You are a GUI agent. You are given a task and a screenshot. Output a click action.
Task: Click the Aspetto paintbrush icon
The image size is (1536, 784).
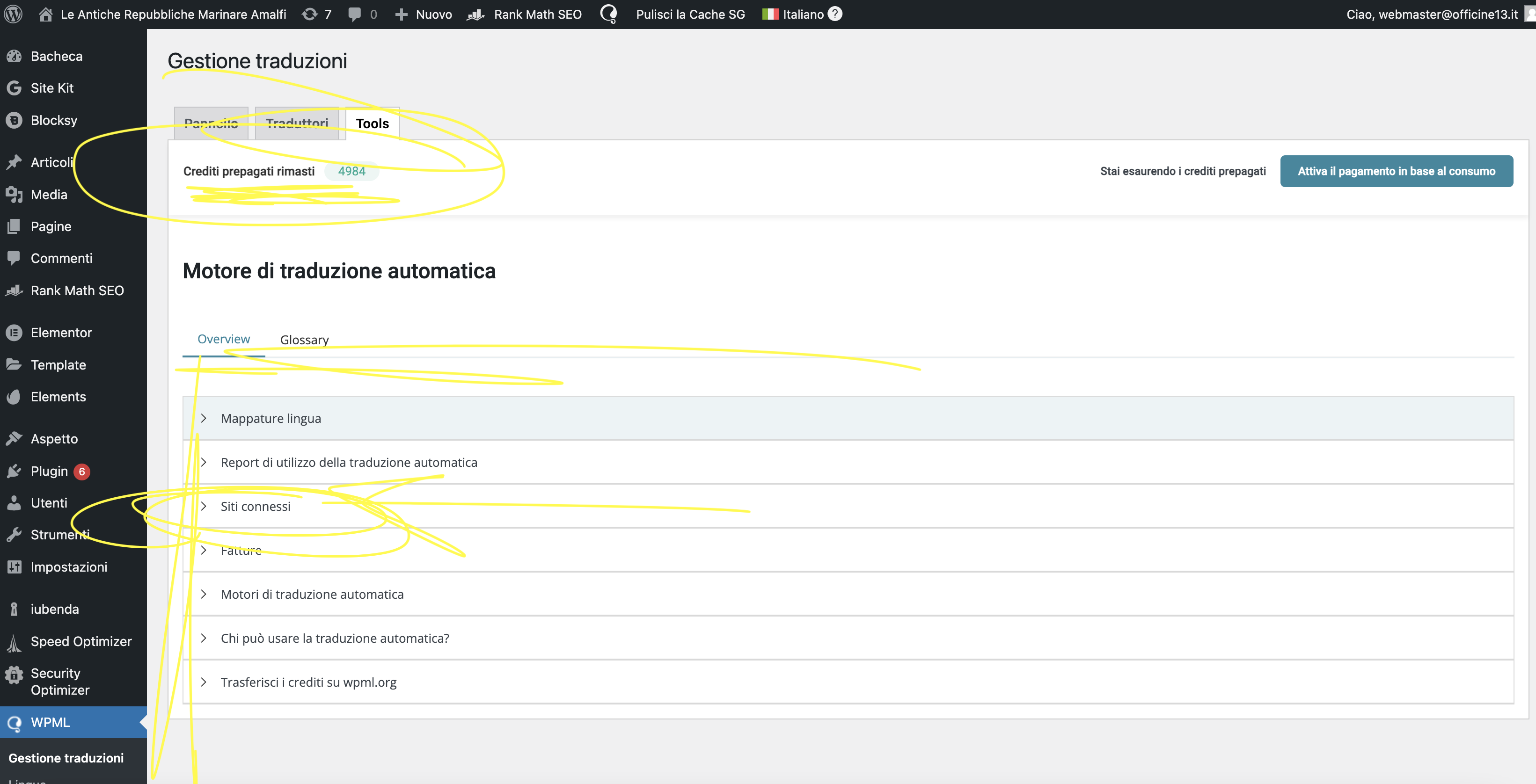pos(15,438)
